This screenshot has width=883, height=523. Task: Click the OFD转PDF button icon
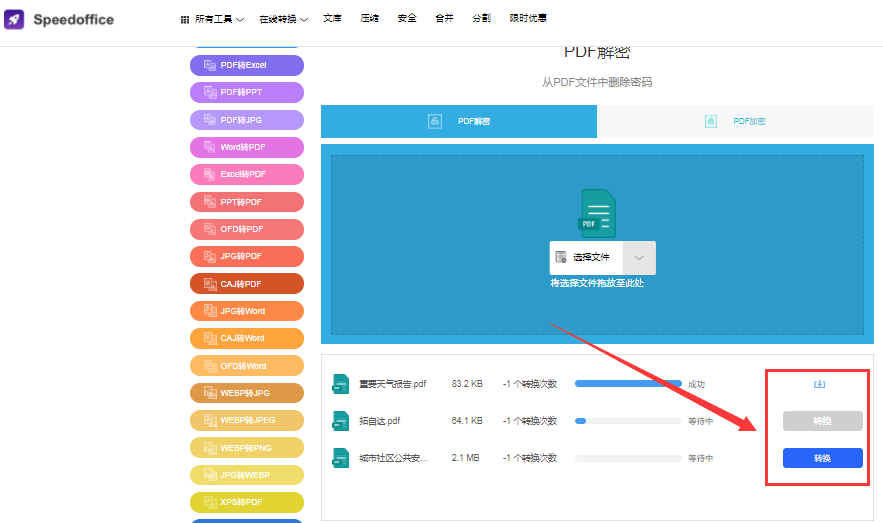point(210,229)
